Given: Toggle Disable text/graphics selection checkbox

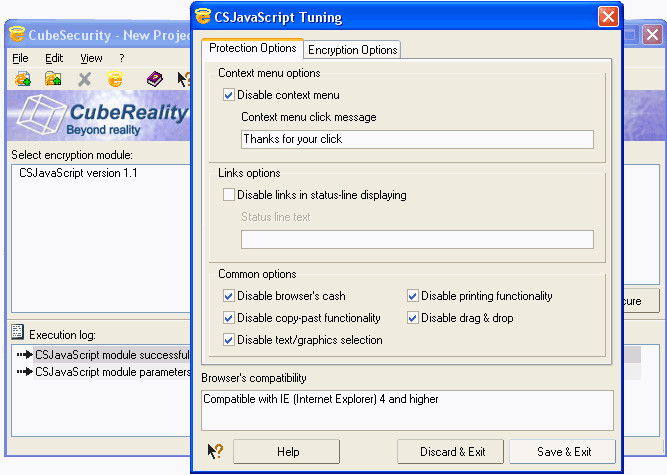Looking at the screenshot, I should (x=229, y=340).
